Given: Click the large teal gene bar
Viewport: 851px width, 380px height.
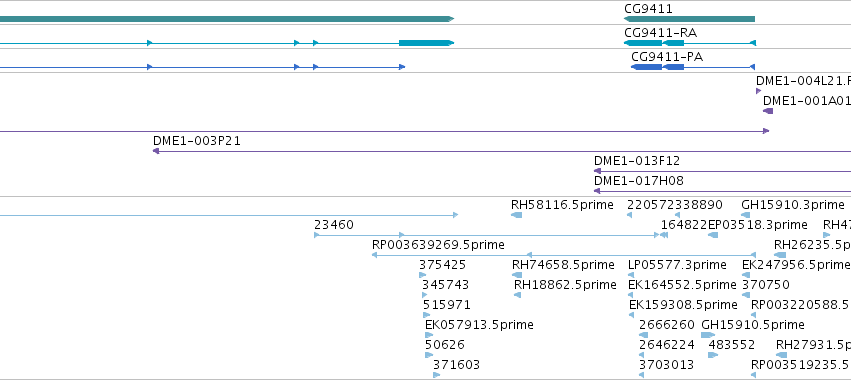Looking at the screenshot, I should (x=227, y=19).
